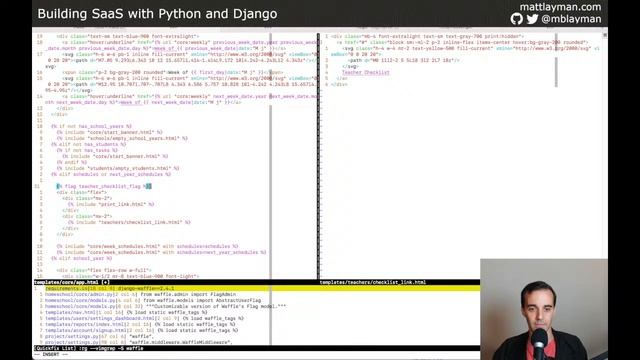Viewport: 640px width, 360px height.
Task: Click the div class="flex flex-row w-full" line
Action: tap(104, 270)
